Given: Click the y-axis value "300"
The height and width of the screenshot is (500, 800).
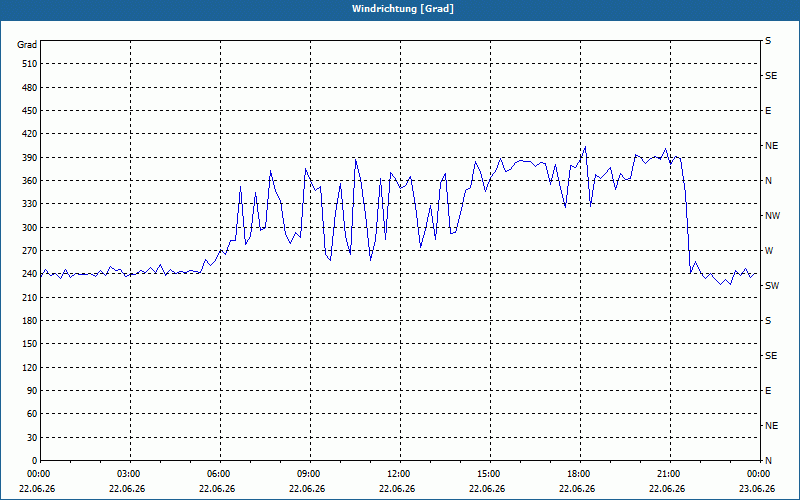Looking at the screenshot, I should pyautogui.click(x=30, y=228).
